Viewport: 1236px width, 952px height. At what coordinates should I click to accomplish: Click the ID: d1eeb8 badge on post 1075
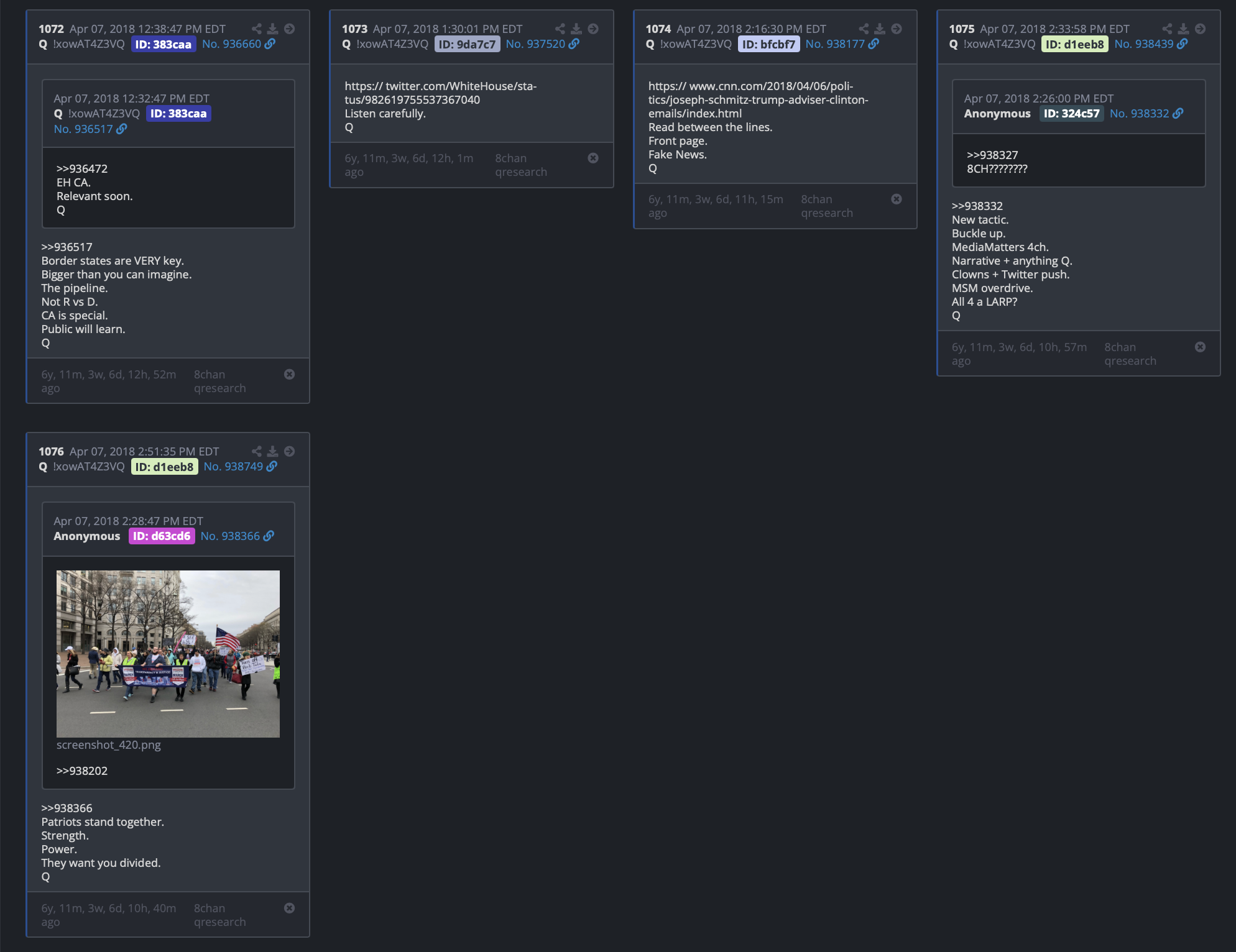(1074, 44)
